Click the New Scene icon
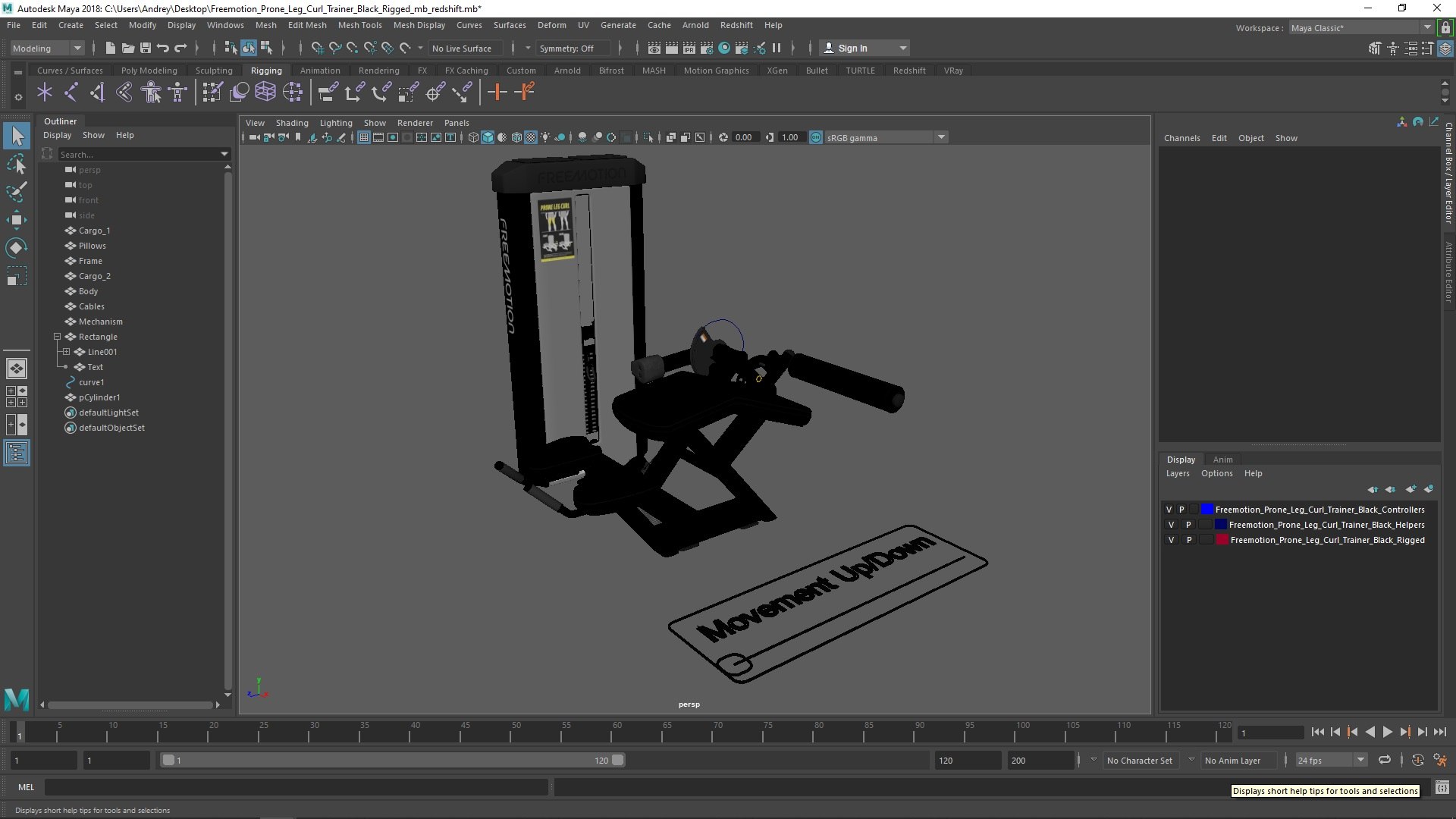Screen dimensions: 1456x819 110,48
